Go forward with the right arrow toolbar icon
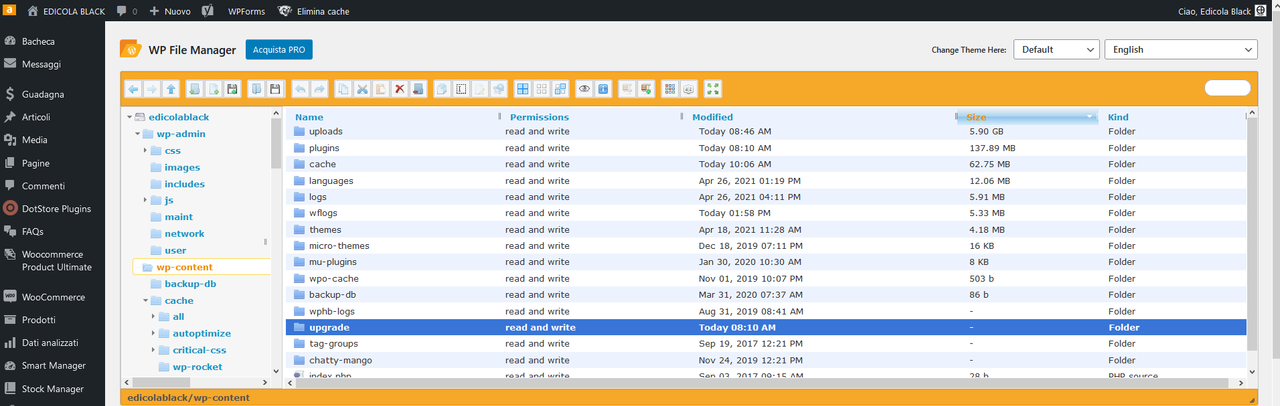 pos(151,88)
